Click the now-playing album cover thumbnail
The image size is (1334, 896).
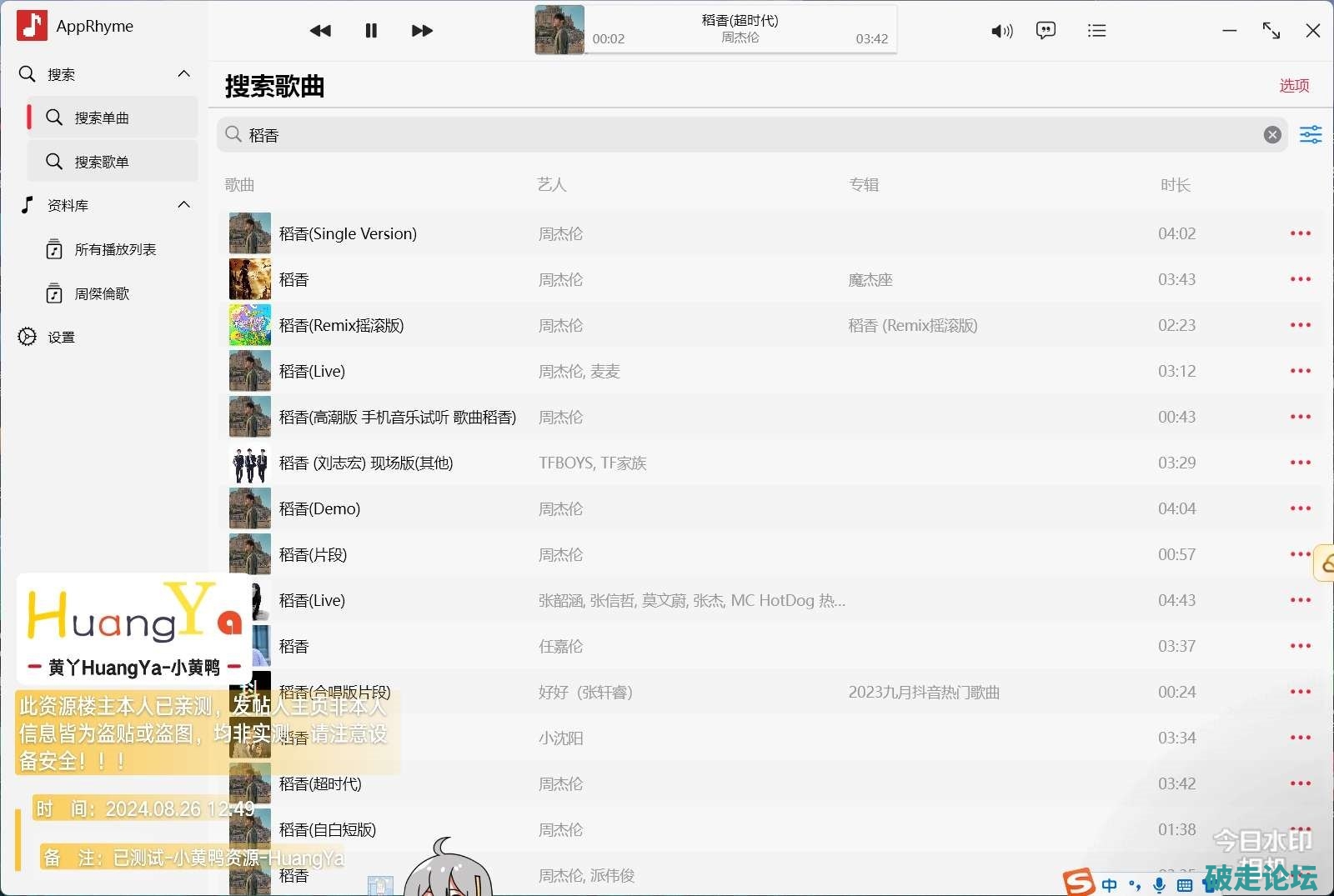pos(559,30)
